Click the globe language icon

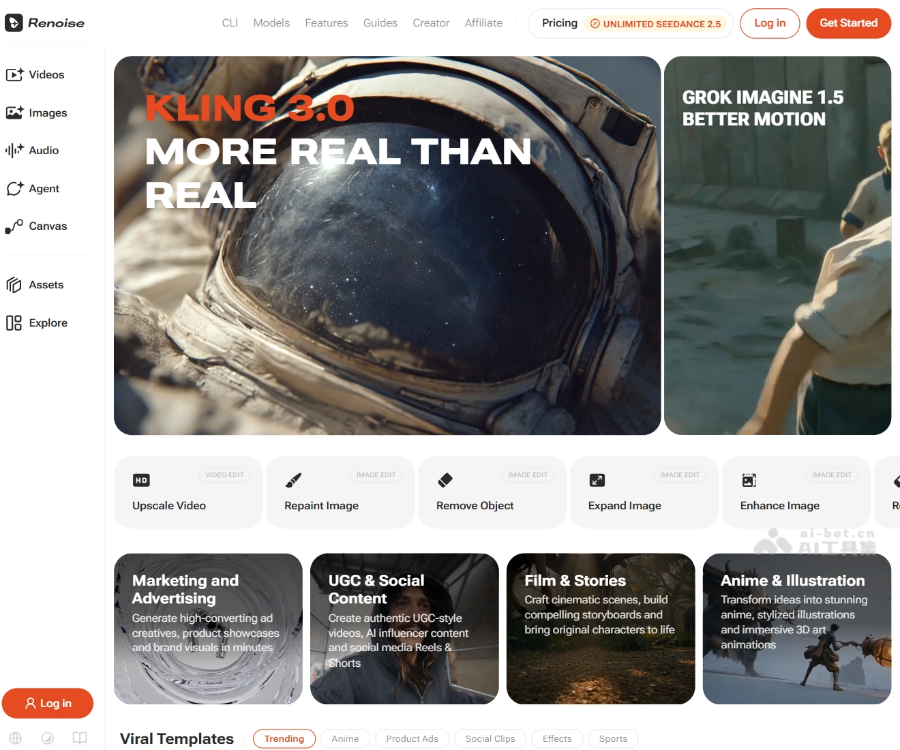pos(15,738)
